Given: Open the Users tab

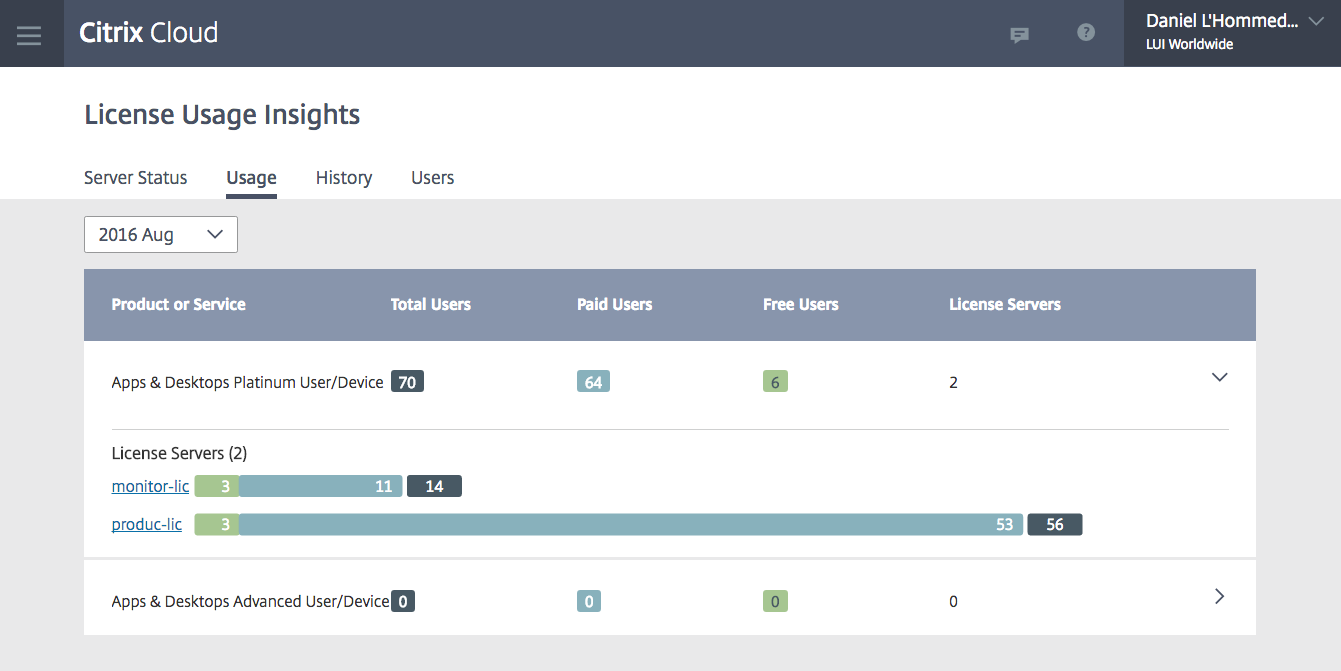Looking at the screenshot, I should coord(432,178).
